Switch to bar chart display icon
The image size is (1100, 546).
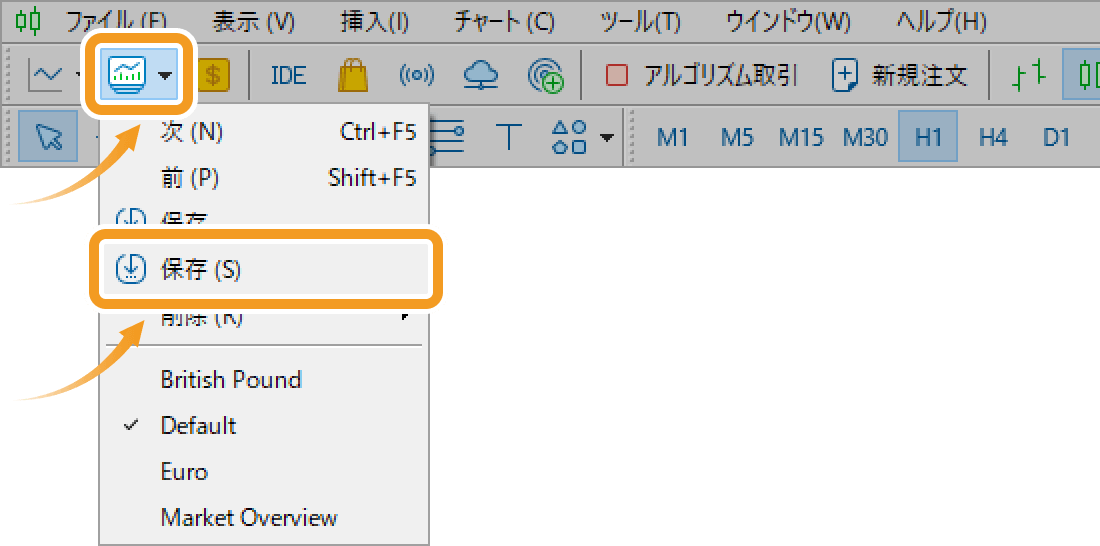point(1028,75)
